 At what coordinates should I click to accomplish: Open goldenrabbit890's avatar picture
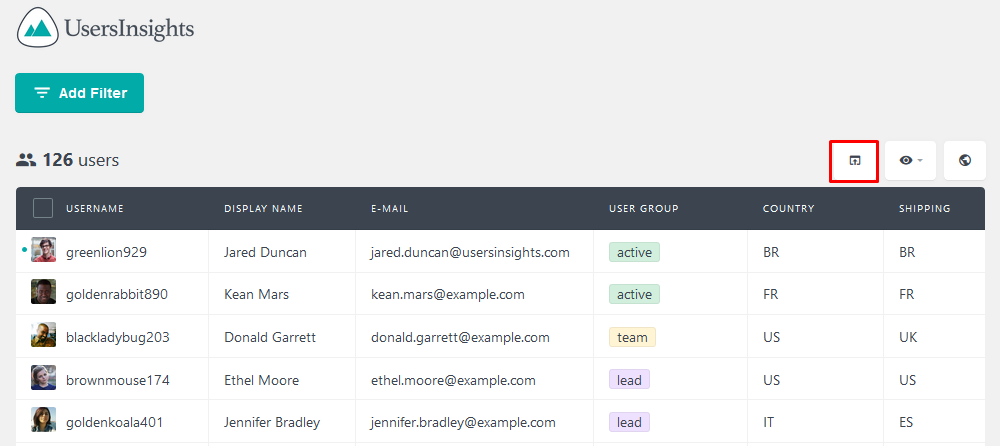[43, 292]
